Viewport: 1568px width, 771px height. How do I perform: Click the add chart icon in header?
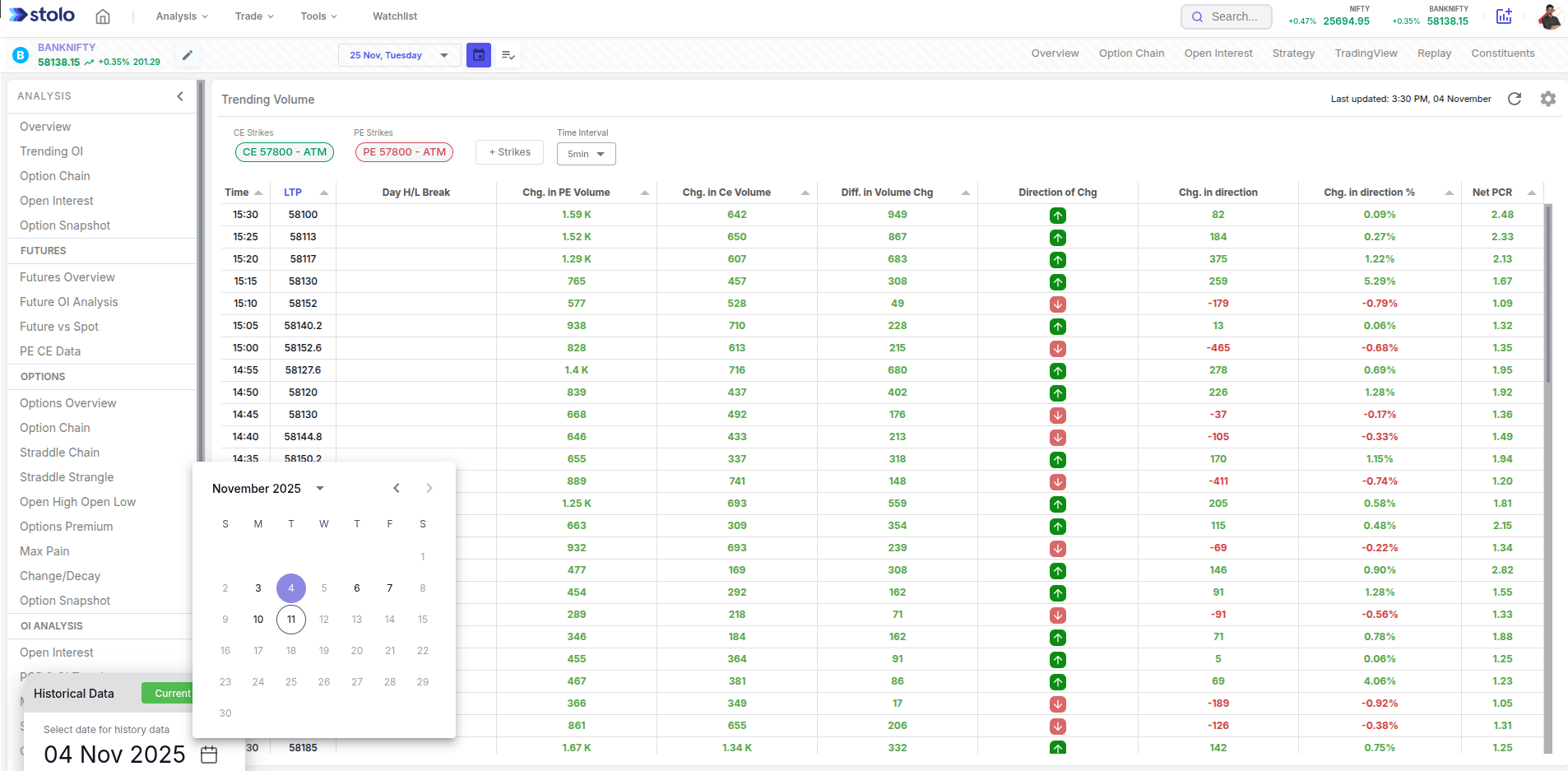point(1504,16)
